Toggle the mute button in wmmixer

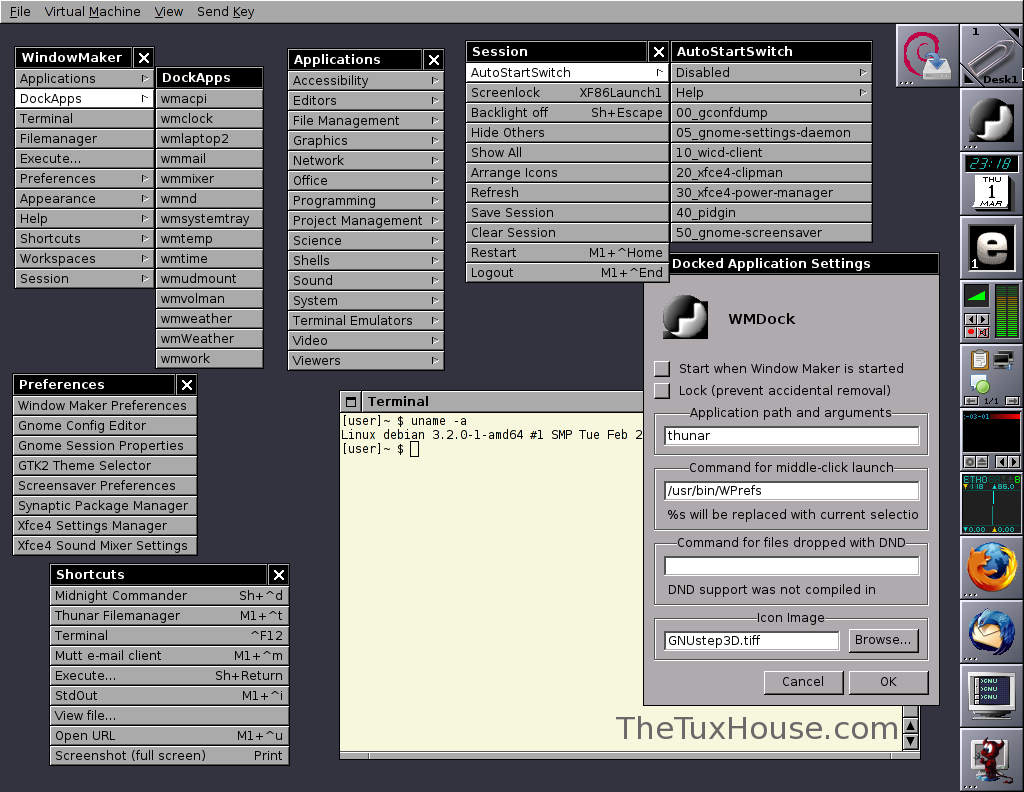coord(983,332)
